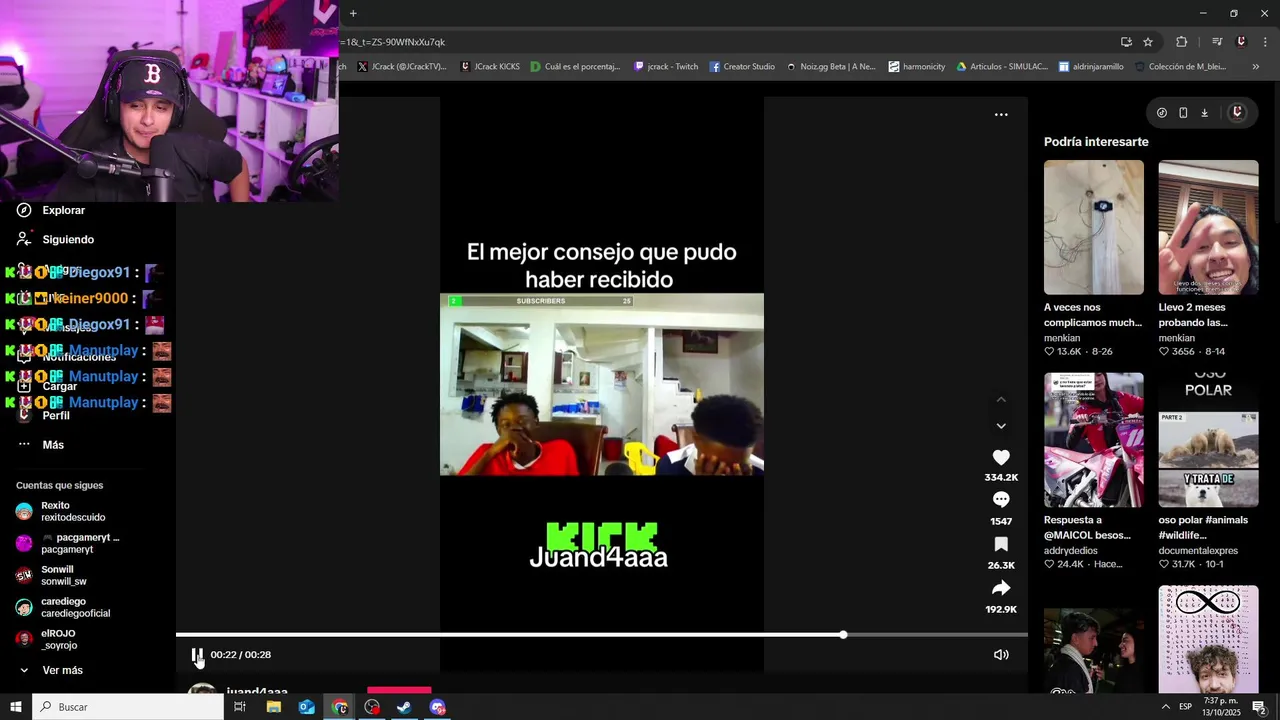The width and height of the screenshot is (1280, 720).
Task: Open the Creator Studio bookmark
Action: point(742,67)
